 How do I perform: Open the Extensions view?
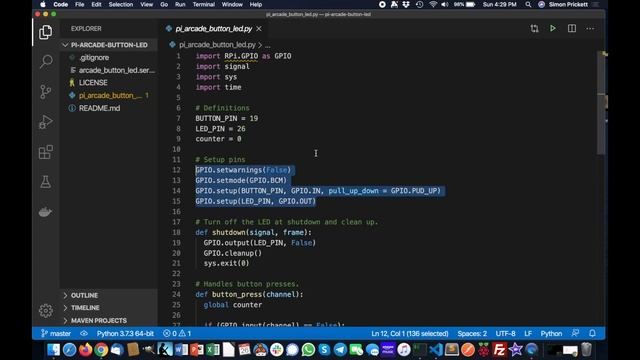(x=46, y=152)
